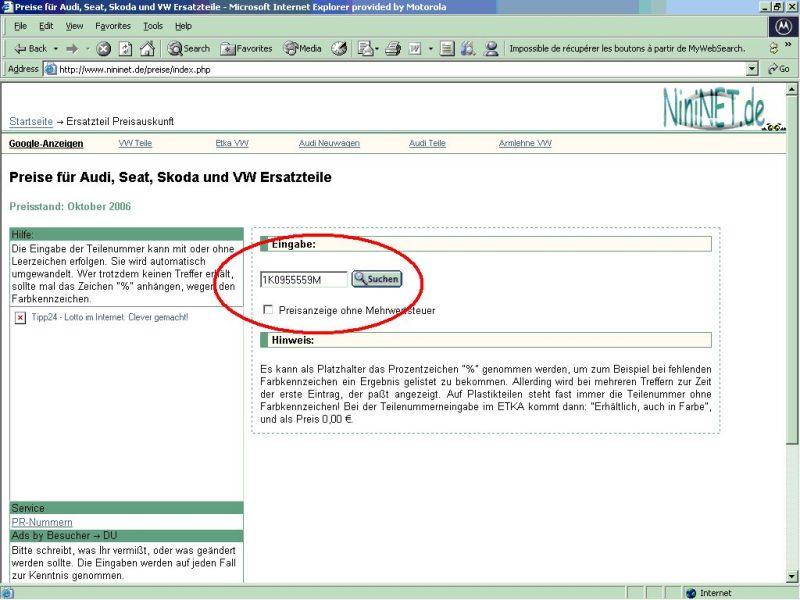This screenshot has height=600, width=800.
Task: Open the Discuss toolbar icon
Action: 447,49
